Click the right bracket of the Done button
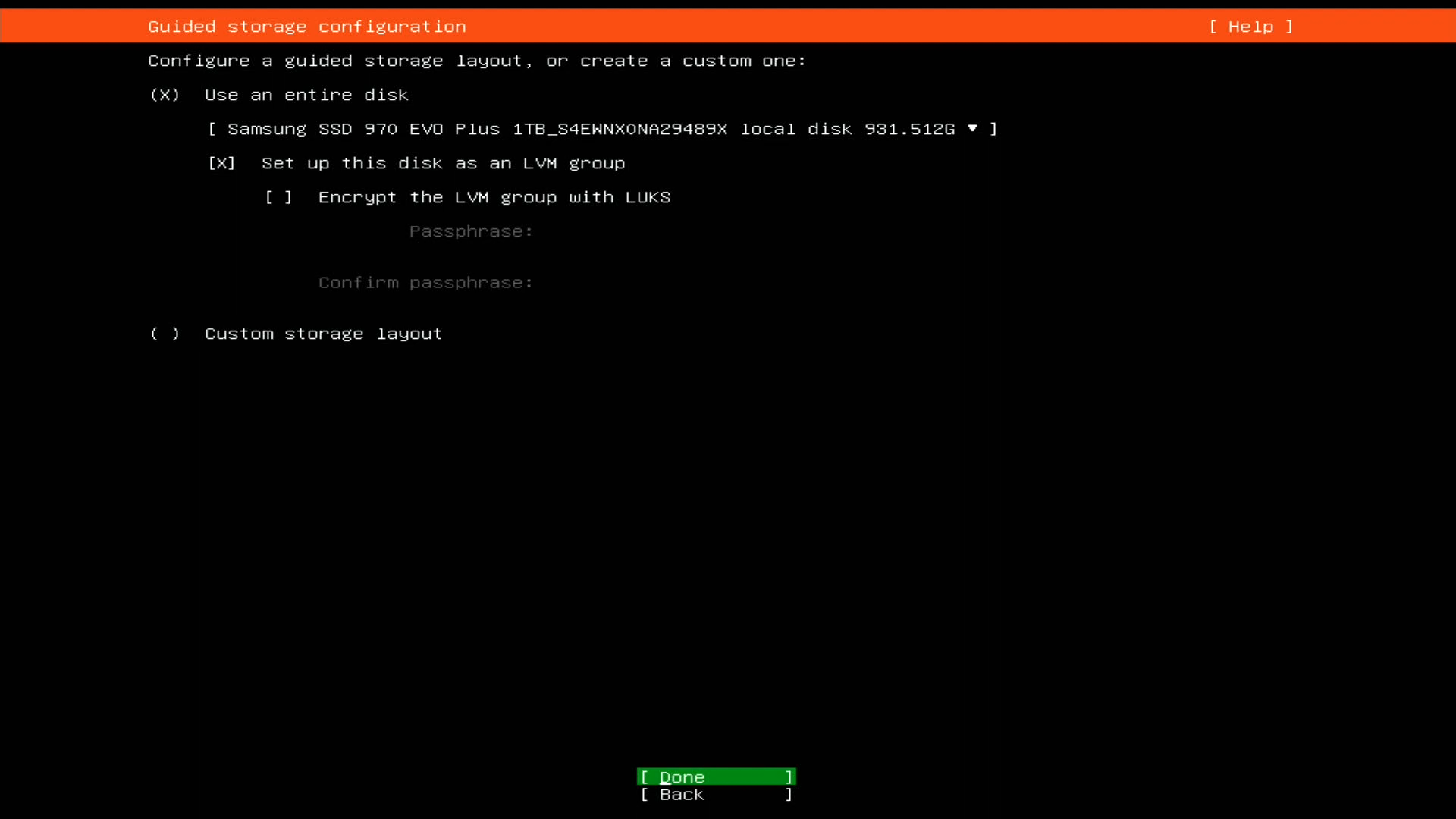1456x819 pixels. (789, 777)
